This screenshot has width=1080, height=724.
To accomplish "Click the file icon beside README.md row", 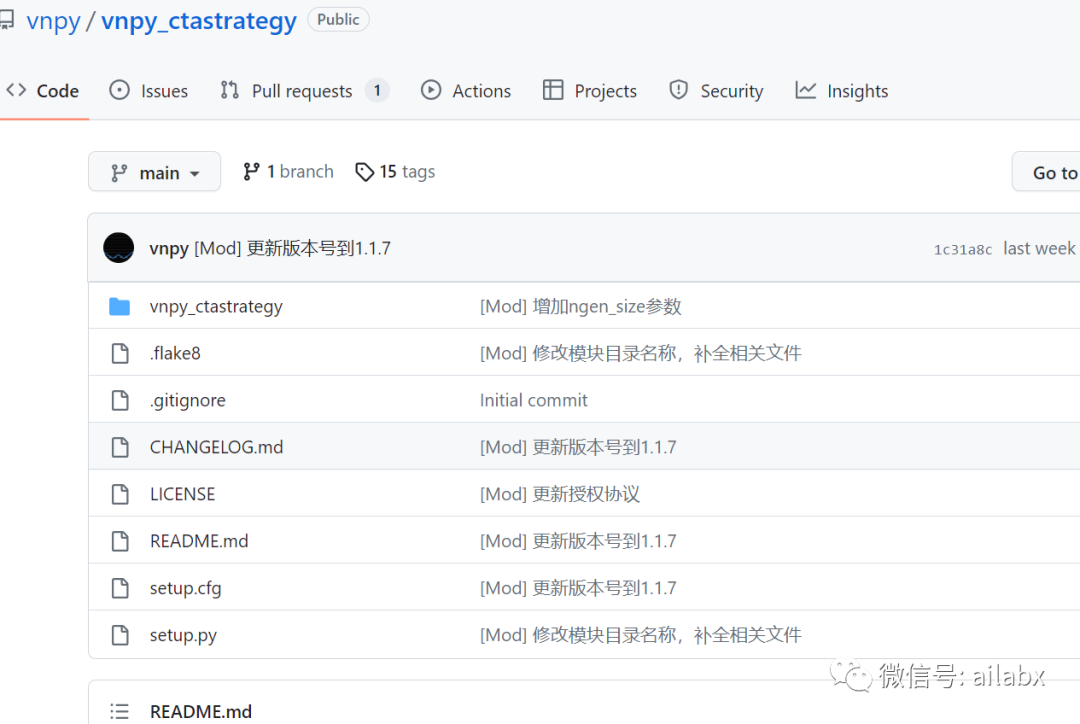I will (x=120, y=541).
